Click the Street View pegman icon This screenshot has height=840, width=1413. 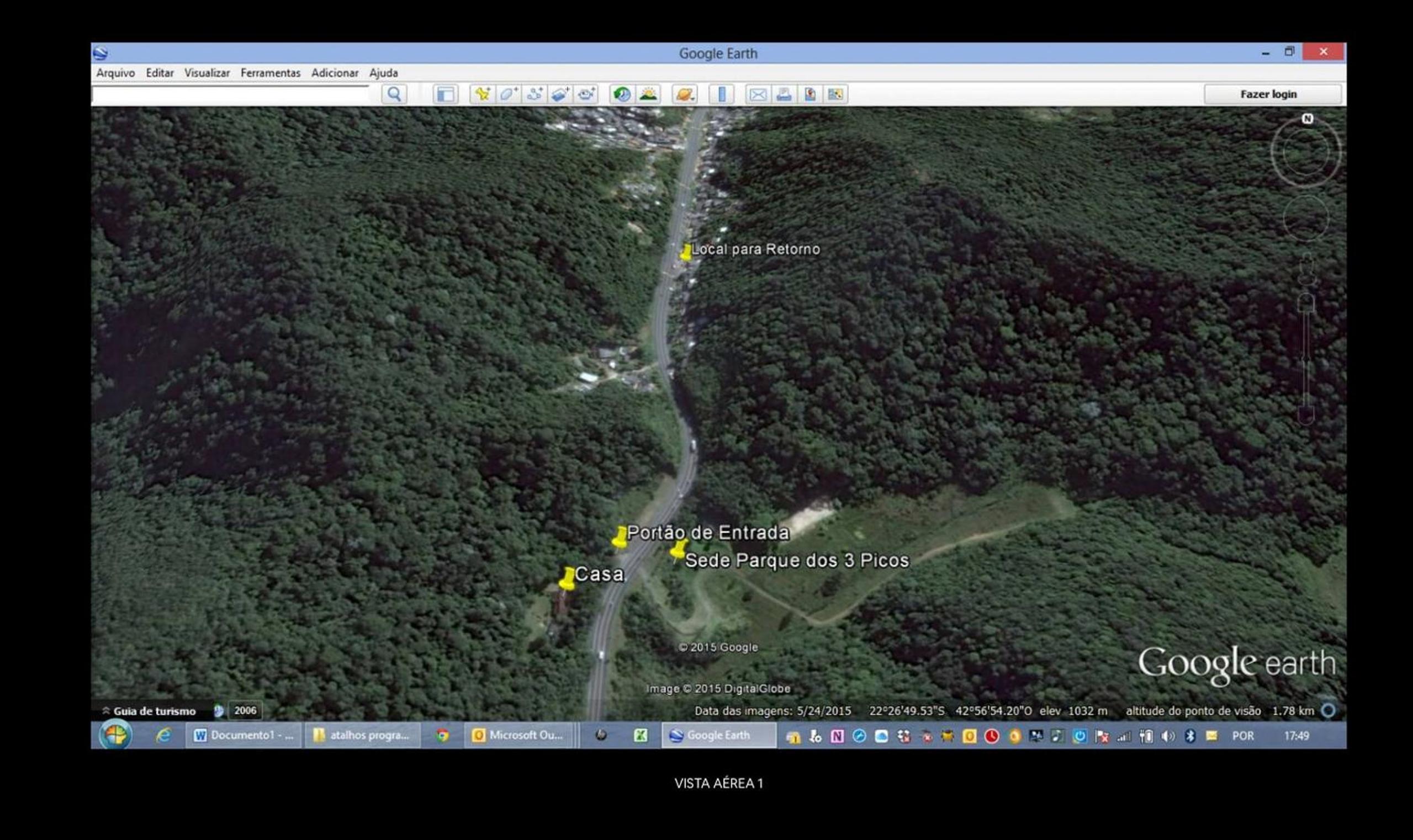tap(1306, 269)
